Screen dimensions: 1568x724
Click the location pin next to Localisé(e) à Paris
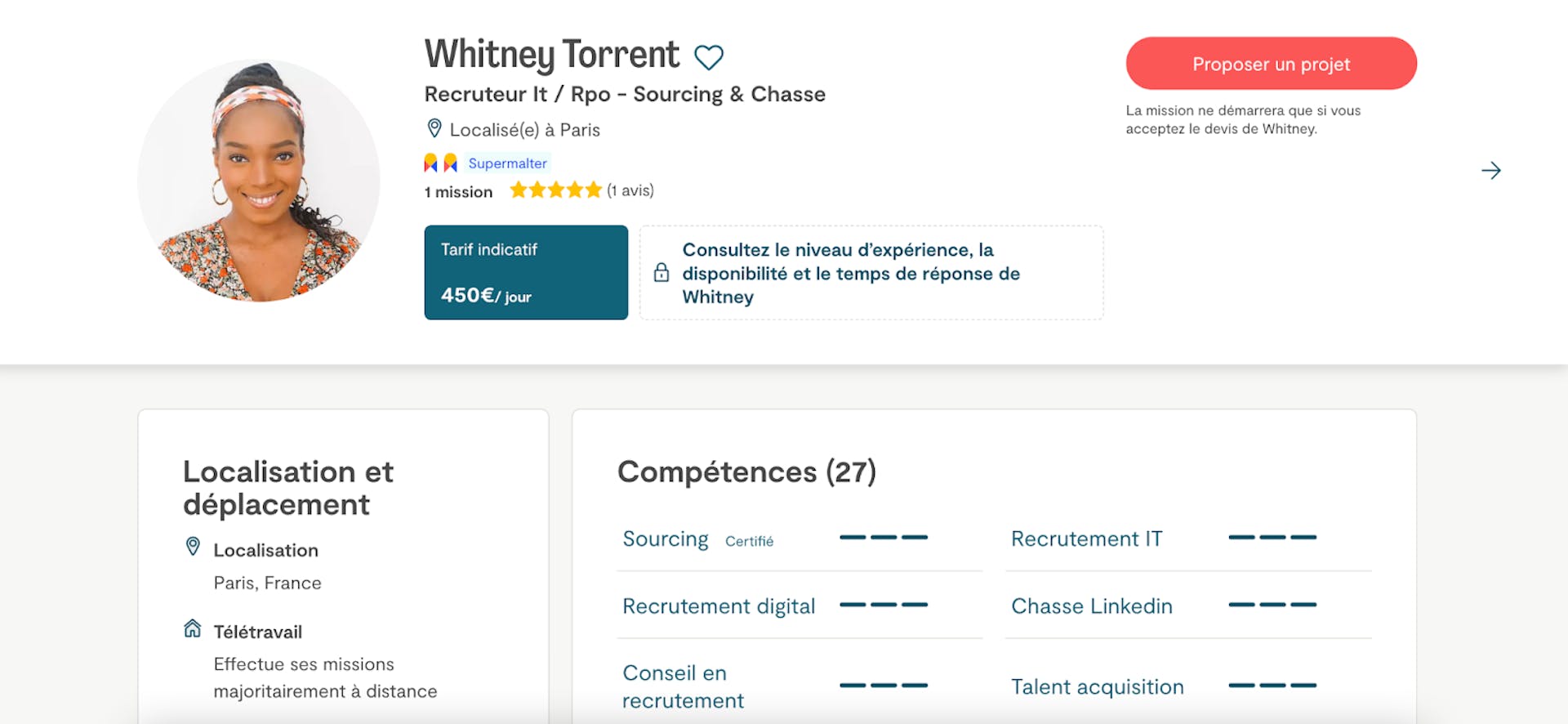(x=434, y=128)
